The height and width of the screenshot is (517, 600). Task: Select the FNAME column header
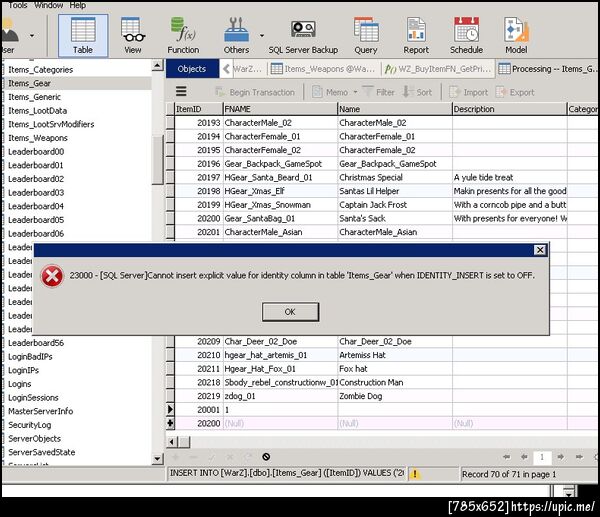(280, 109)
